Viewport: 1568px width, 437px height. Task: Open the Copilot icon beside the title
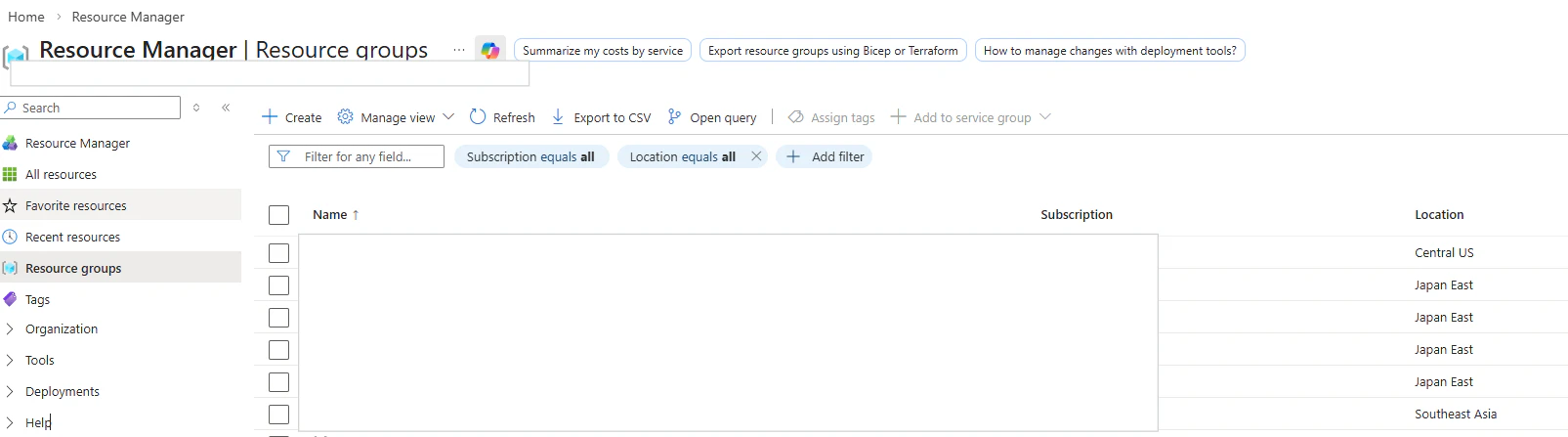(x=490, y=50)
